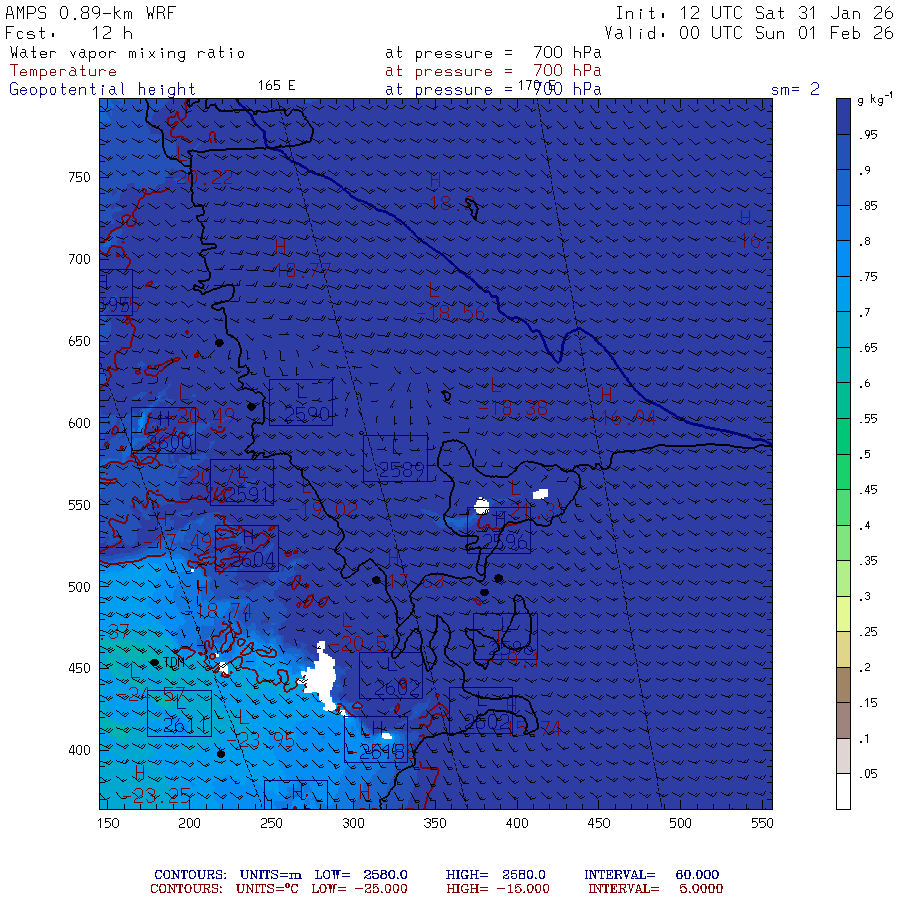
Task: Click the blue 'INTERVAL= 60.000' contour text
Action: tap(651, 875)
